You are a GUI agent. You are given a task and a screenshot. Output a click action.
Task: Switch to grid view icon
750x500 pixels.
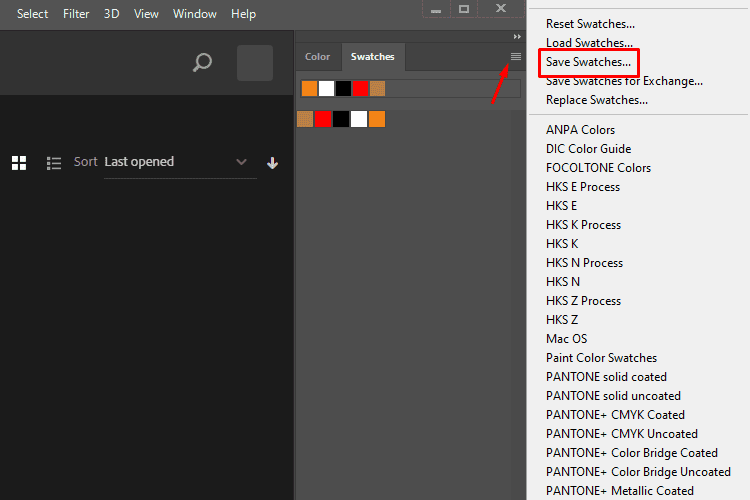19,163
